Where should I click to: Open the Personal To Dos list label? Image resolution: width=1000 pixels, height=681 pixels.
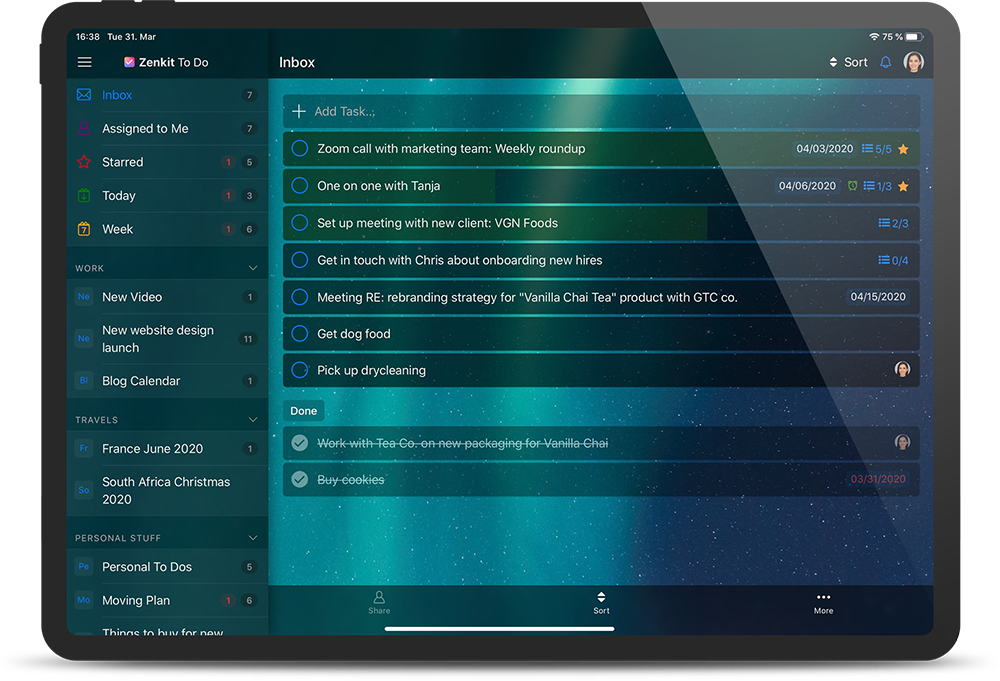[147, 567]
